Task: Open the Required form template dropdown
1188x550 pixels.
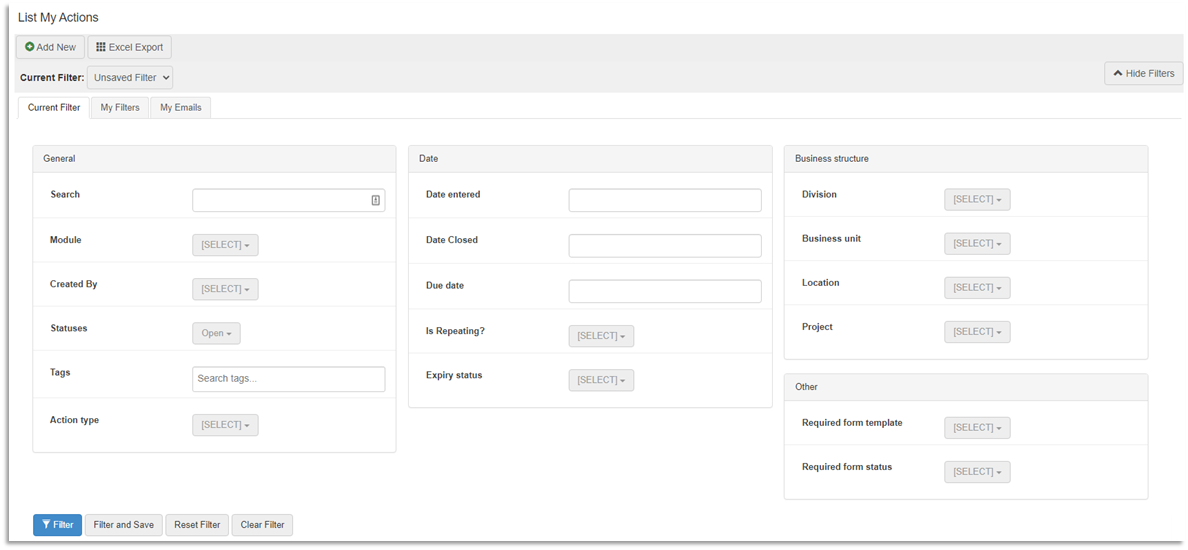Action: point(977,428)
